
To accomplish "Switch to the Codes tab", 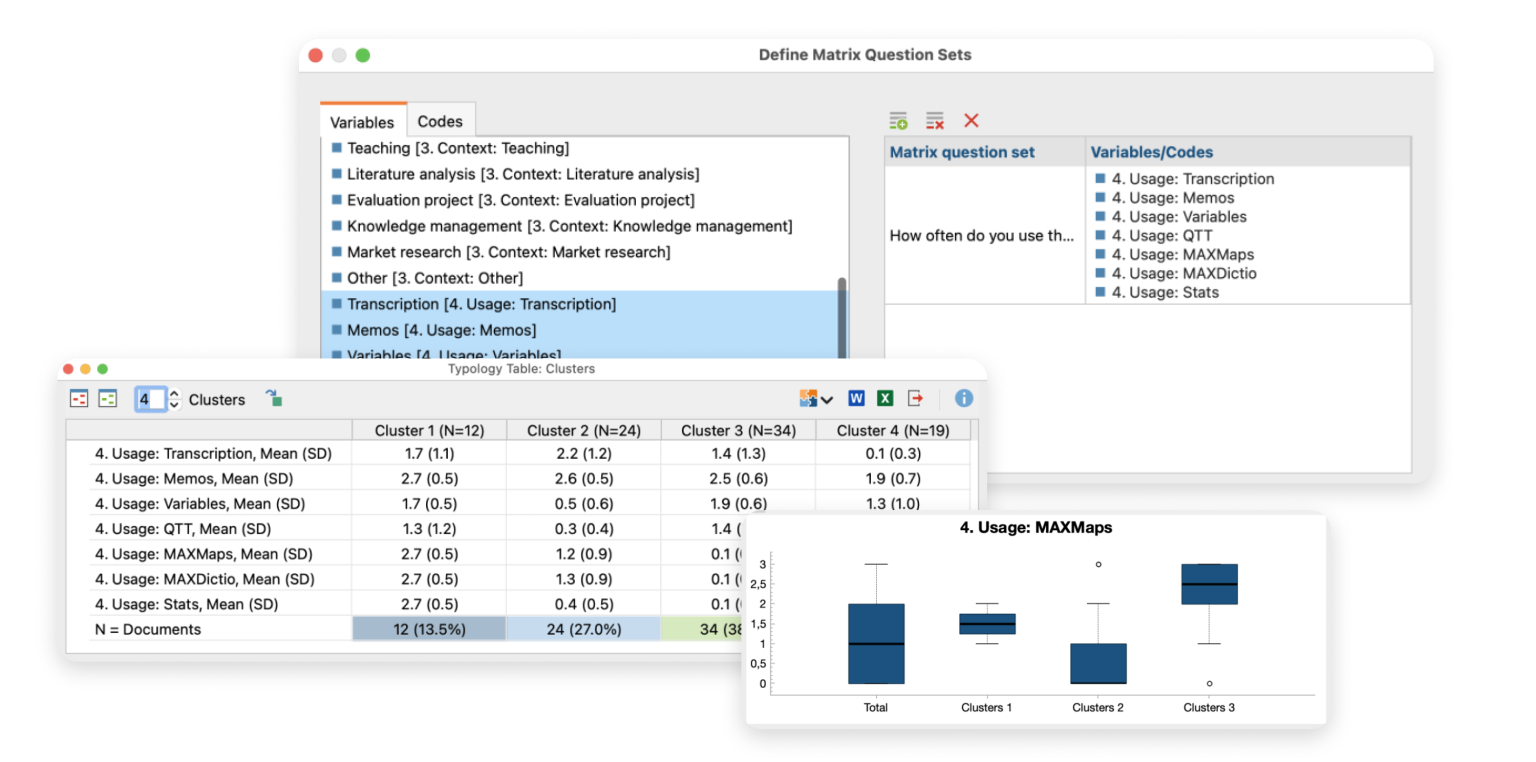I will coord(440,121).
